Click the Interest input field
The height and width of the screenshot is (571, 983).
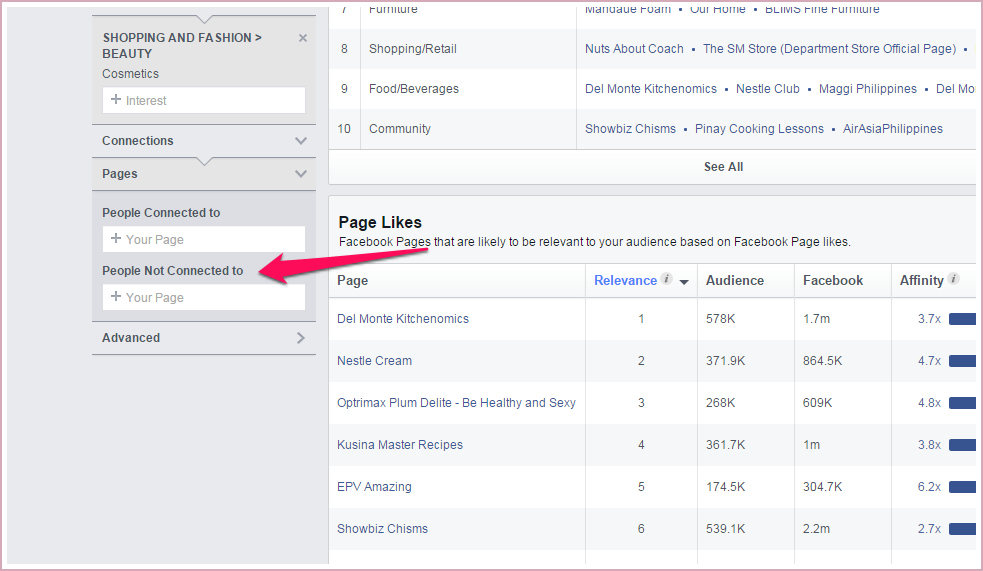pyautogui.click(x=204, y=100)
